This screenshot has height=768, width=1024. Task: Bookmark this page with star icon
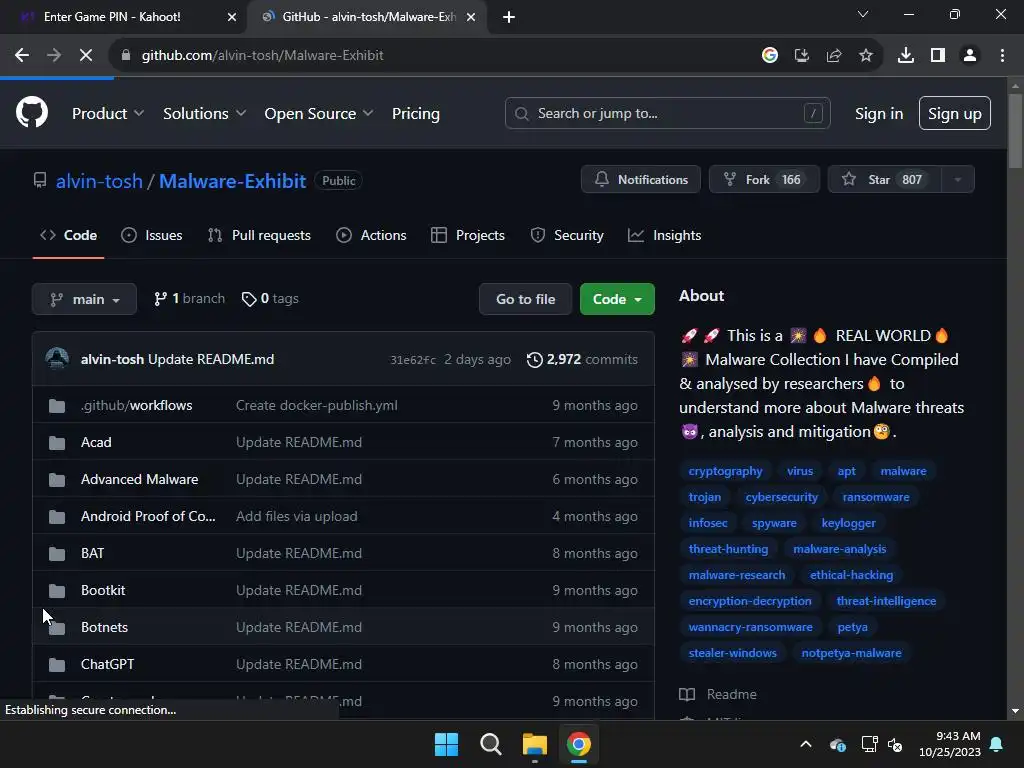click(866, 56)
